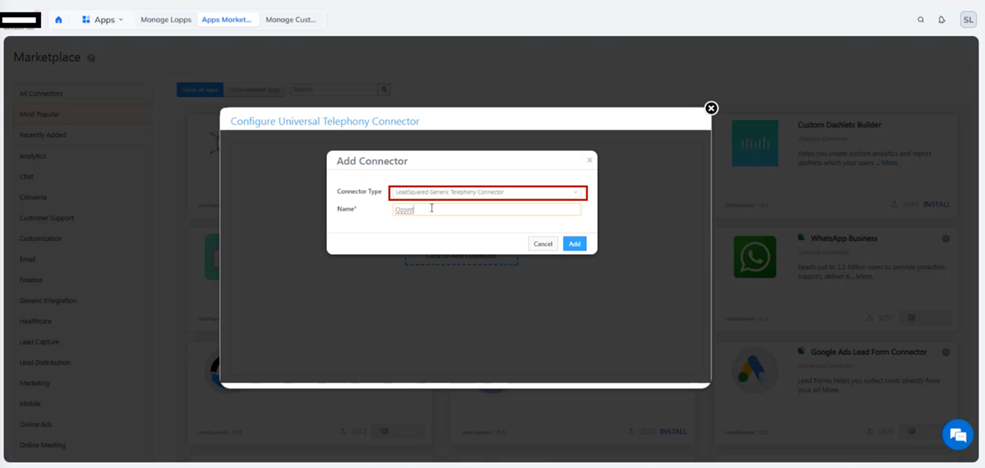Click Cancel in Add Connector dialog
Screen dimensions: 985x468
click(x=543, y=244)
